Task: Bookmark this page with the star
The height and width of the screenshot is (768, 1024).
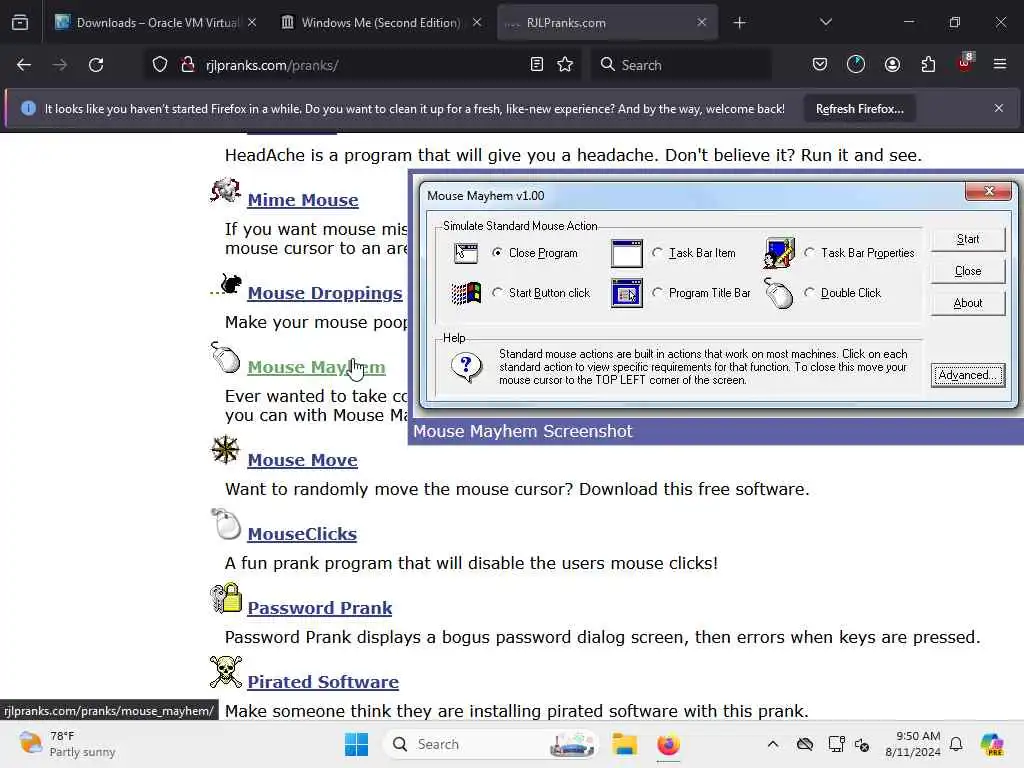Action: tap(565, 65)
